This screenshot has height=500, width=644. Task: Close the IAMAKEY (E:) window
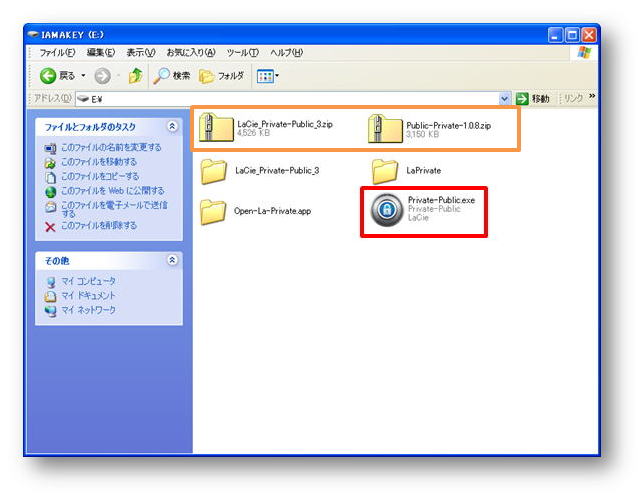tap(589, 35)
